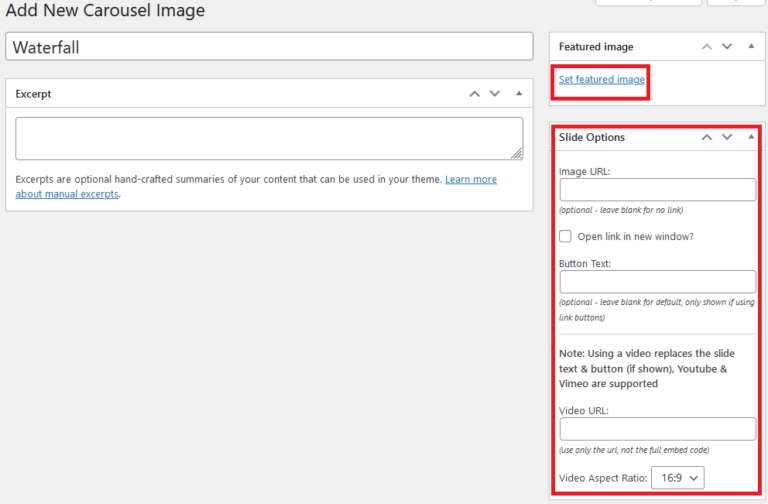Move the Excerpt panel up
Image resolution: width=768 pixels, height=504 pixels.
(x=474, y=93)
